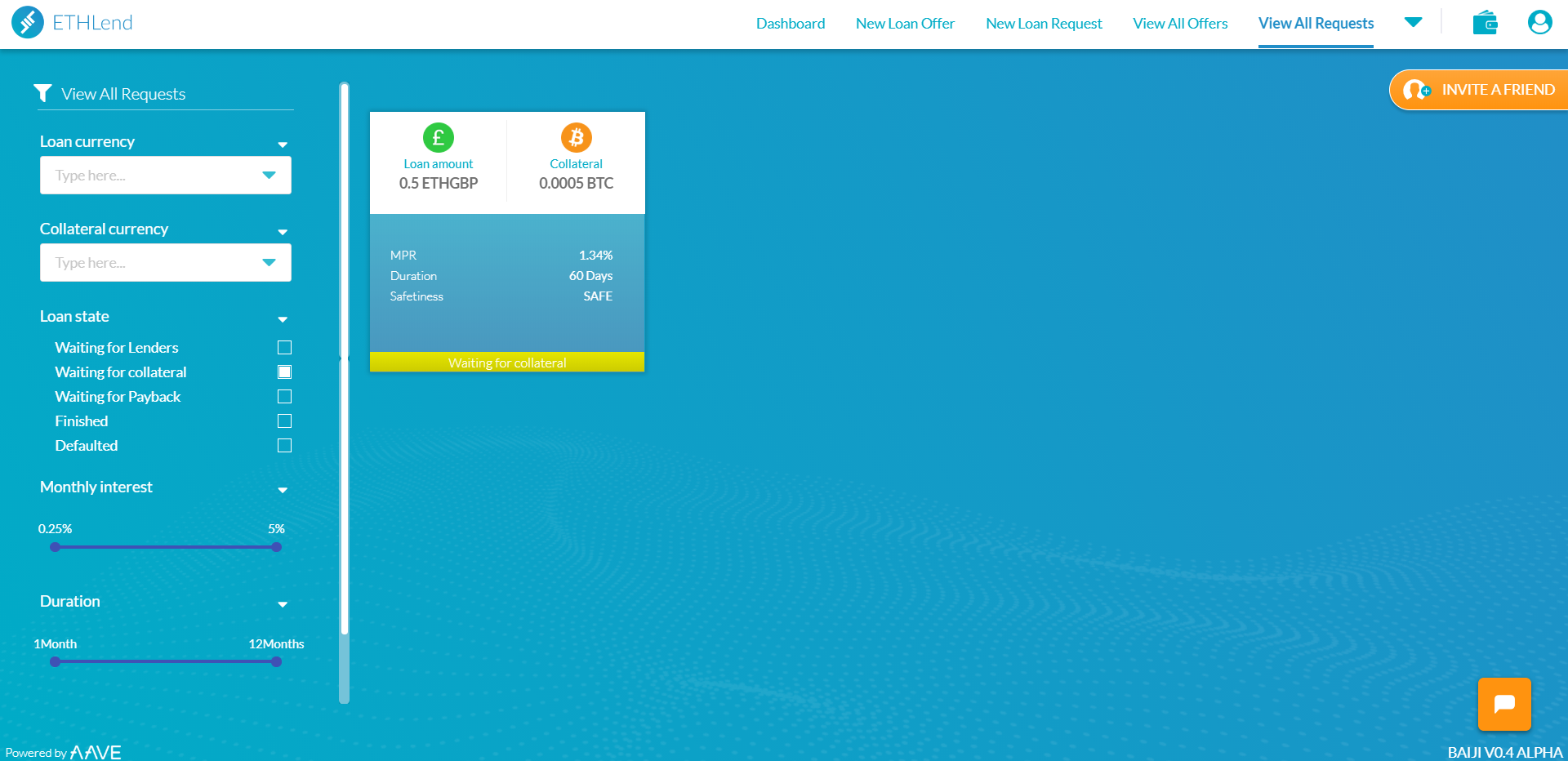This screenshot has height=761, width=1568.
Task: Collapse the Monthly interest section
Action: 283,490
